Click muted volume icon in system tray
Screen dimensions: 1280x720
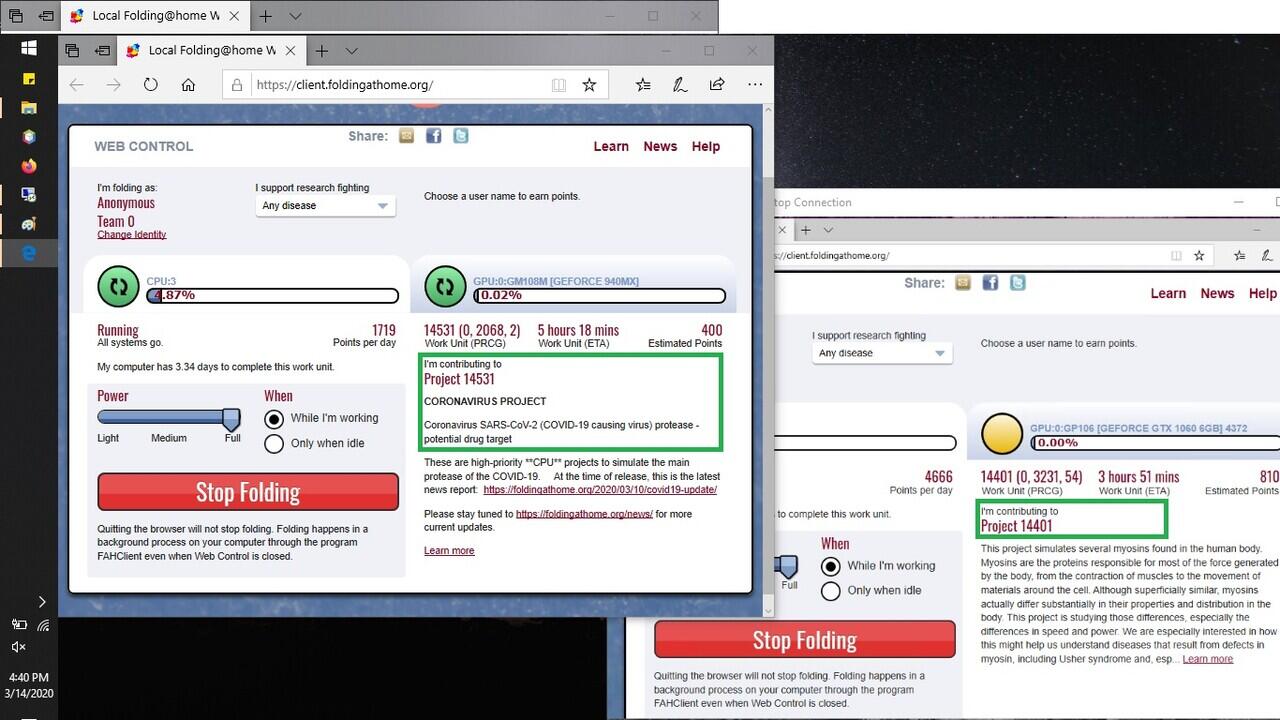tap(18, 647)
